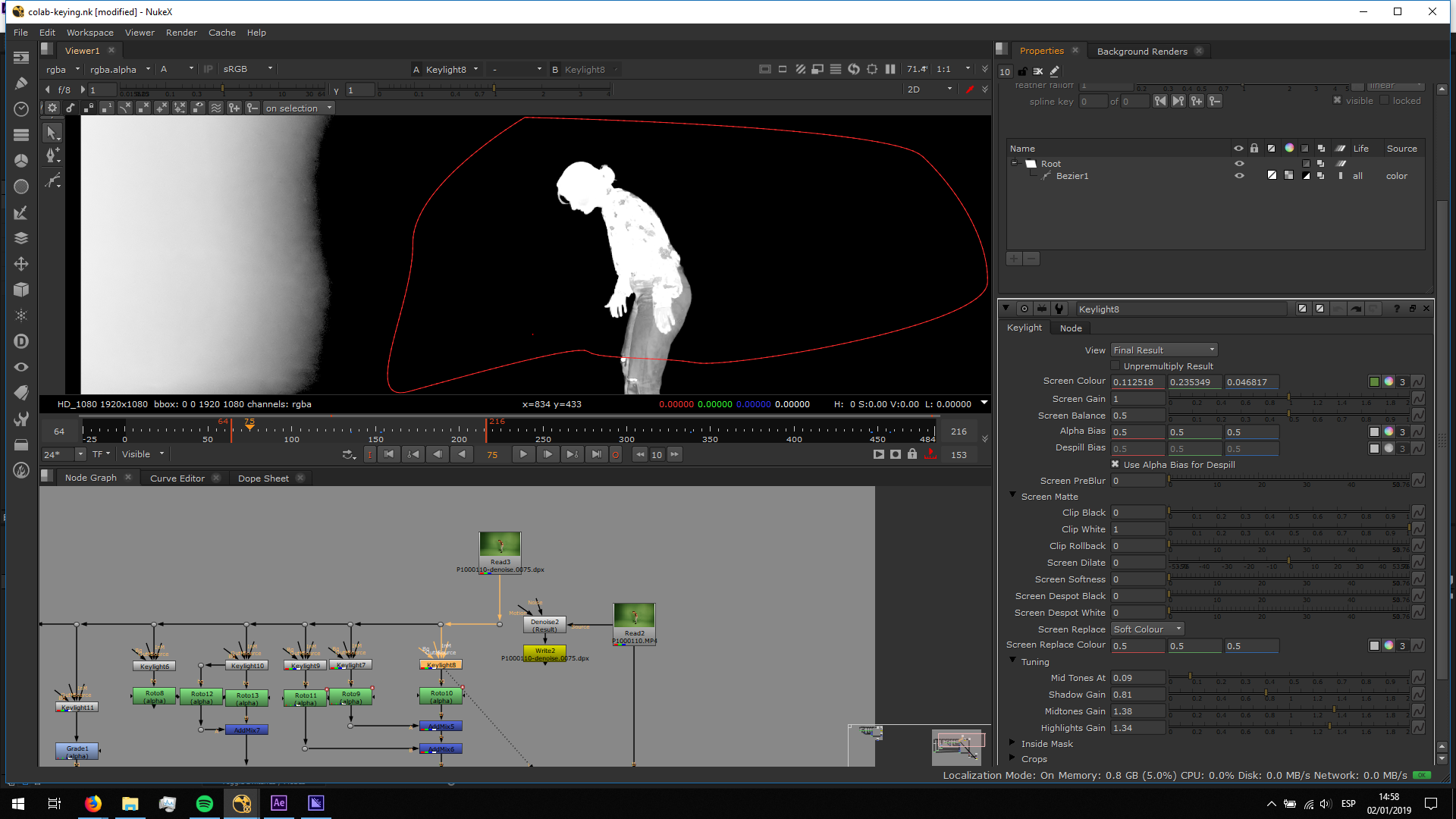Pick Screen Colour with the color wheel icon
Screen dimensions: 1456x819
point(1389,382)
